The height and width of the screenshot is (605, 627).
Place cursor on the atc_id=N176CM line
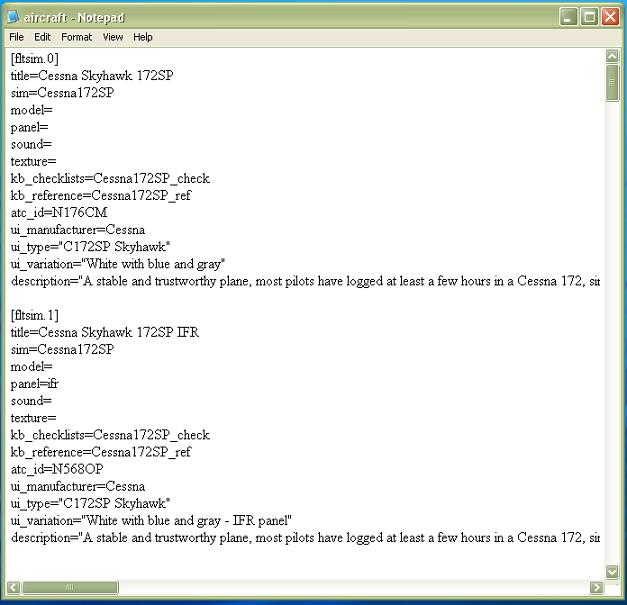pyautogui.click(x=59, y=213)
